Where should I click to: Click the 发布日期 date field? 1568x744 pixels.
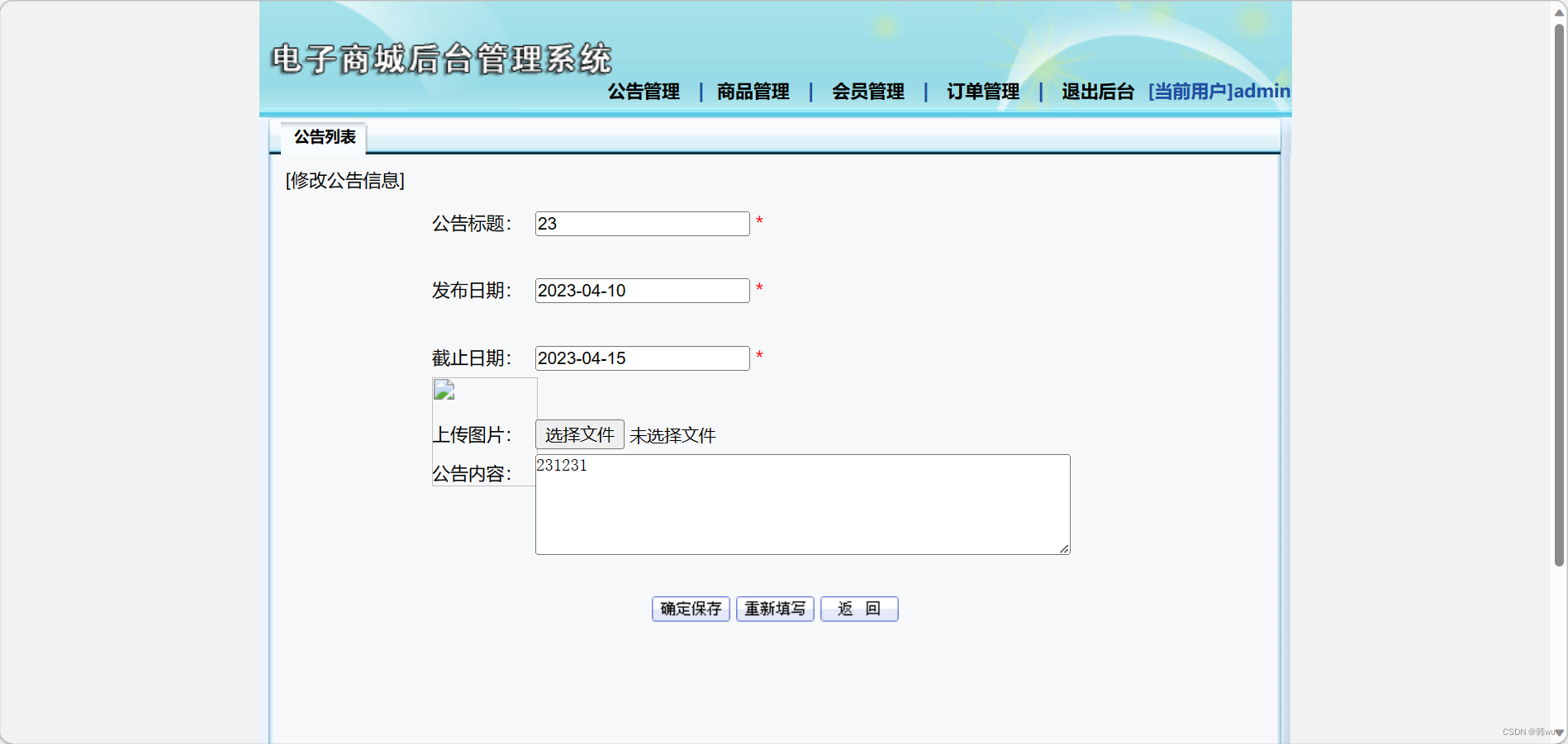[642, 291]
